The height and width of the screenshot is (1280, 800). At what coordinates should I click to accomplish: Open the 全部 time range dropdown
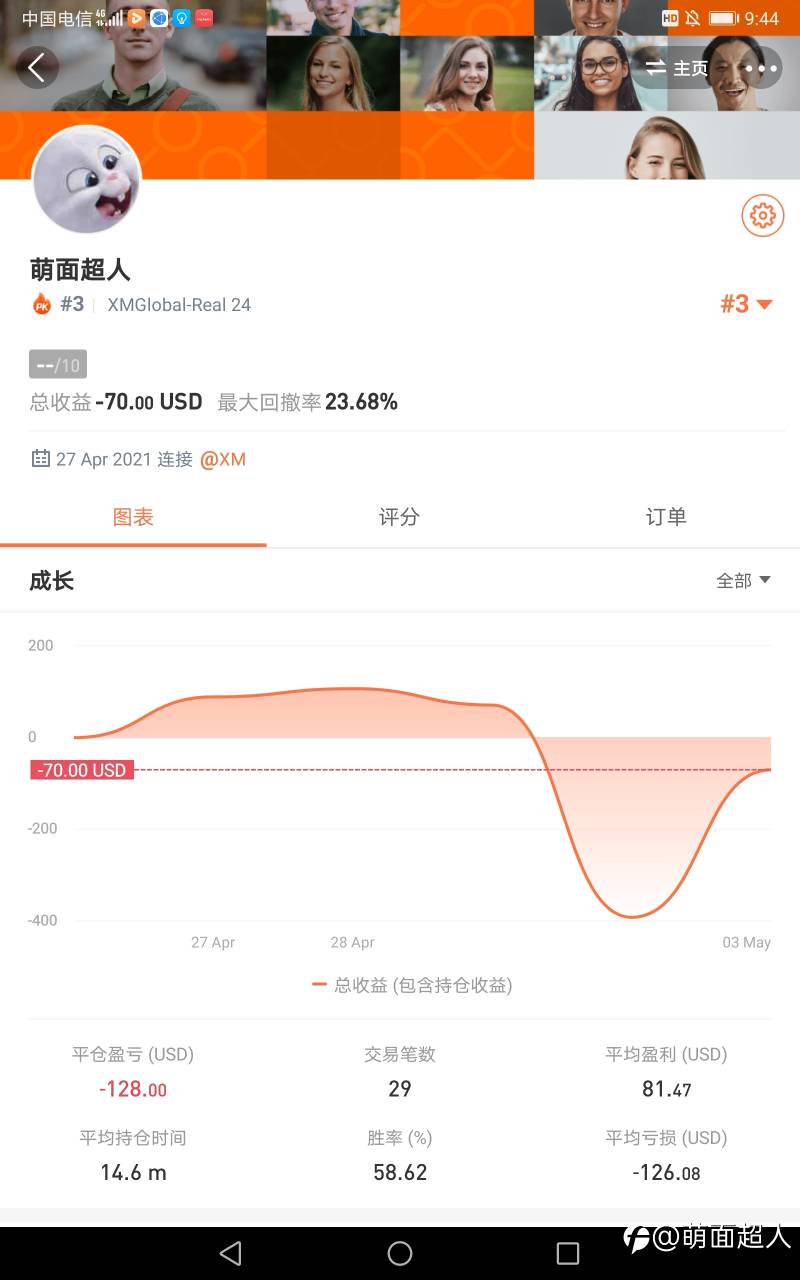[743, 581]
